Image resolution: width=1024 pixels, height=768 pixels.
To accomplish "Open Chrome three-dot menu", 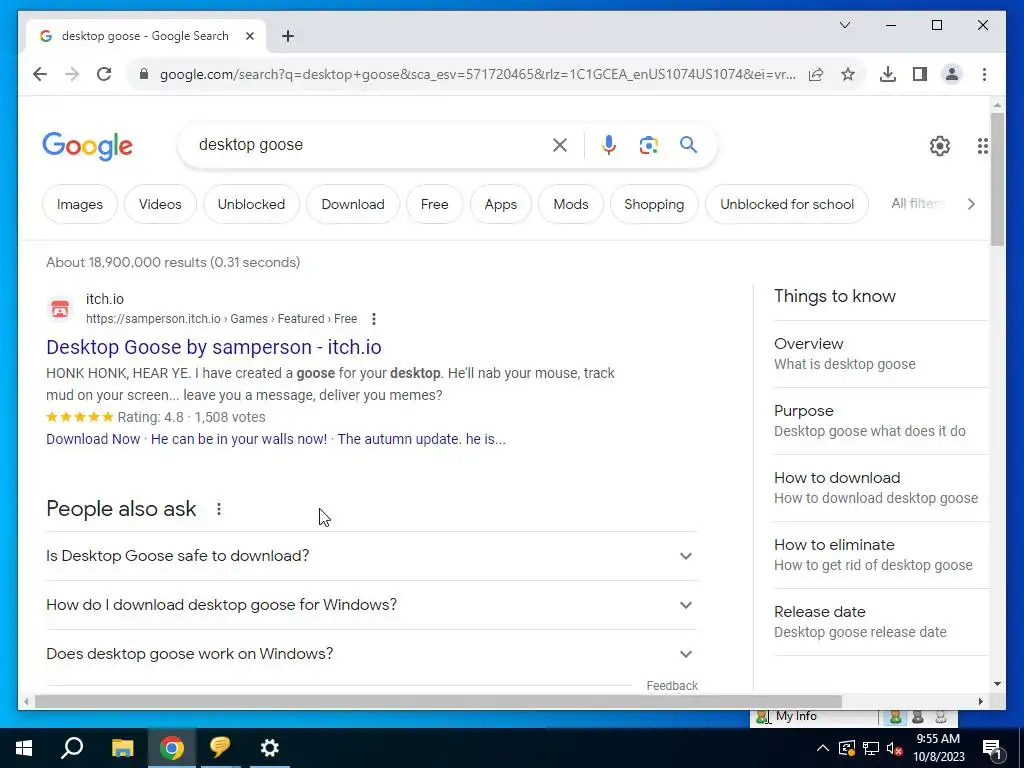I will (x=984, y=74).
